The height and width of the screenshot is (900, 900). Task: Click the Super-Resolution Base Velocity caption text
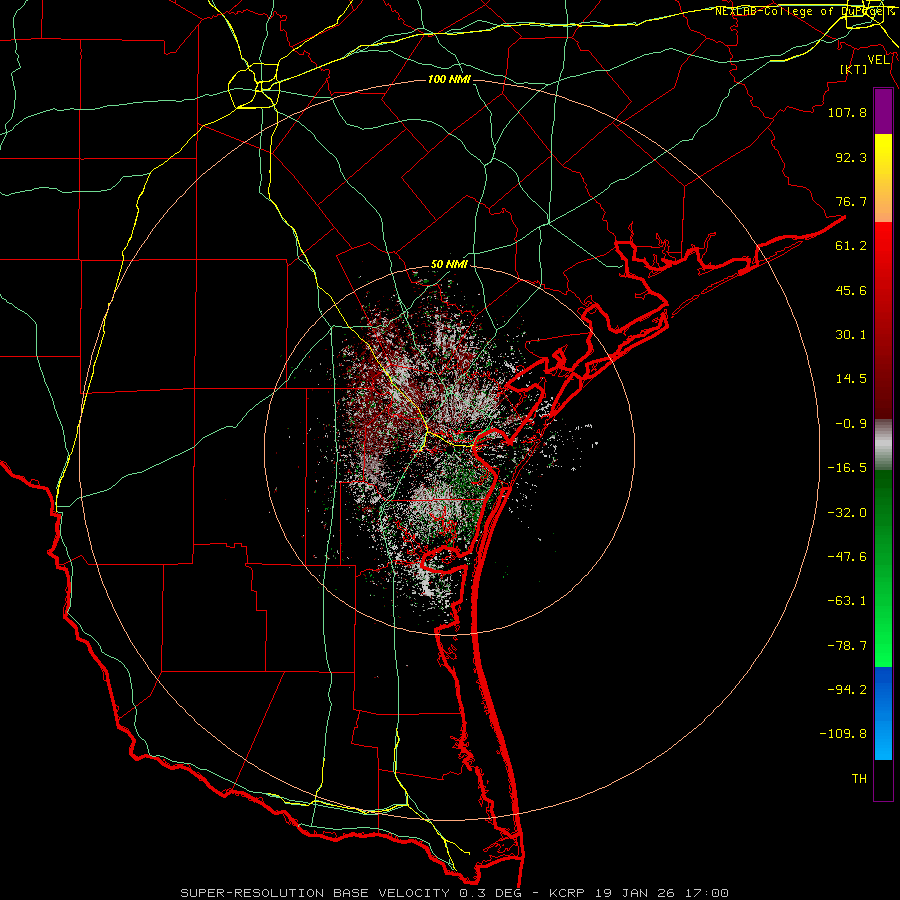coord(455,893)
